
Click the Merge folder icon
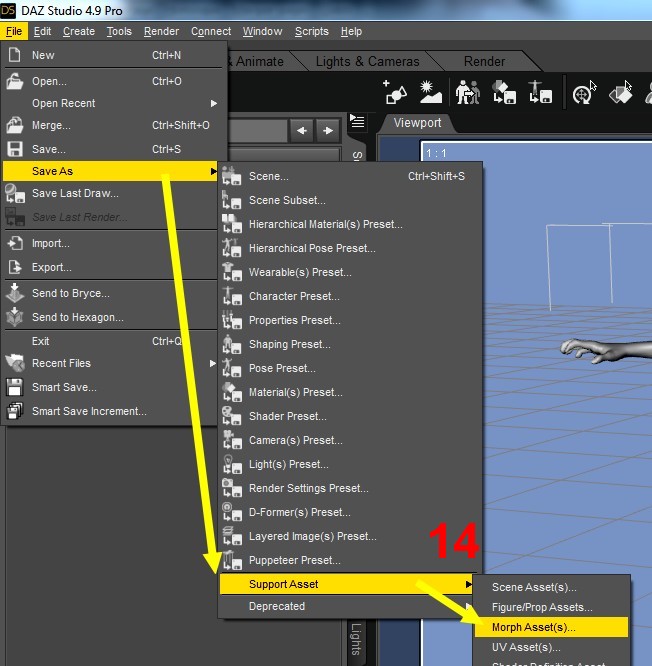point(14,125)
